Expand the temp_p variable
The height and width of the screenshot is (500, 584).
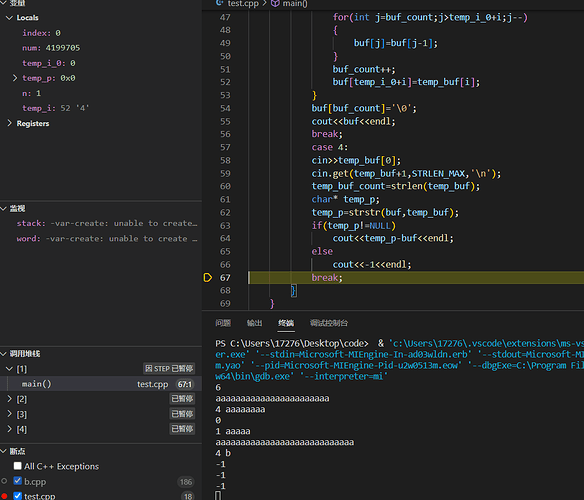pyautogui.click(x=15, y=78)
